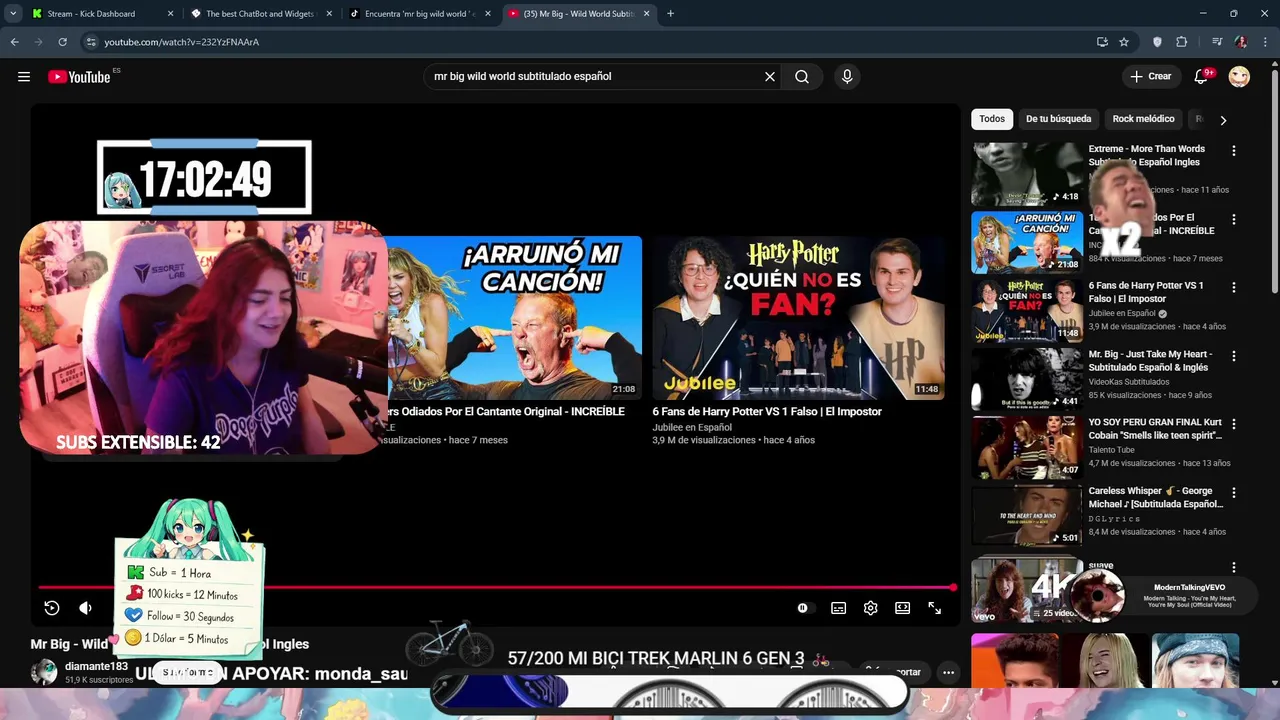Viewport: 1280px width, 720px height.
Task: Go to the YouTube home logo
Action: coord(79,77)
